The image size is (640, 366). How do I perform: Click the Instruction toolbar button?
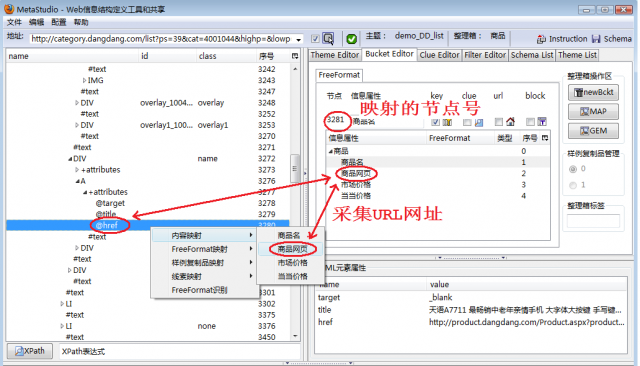tap(562, 39)
